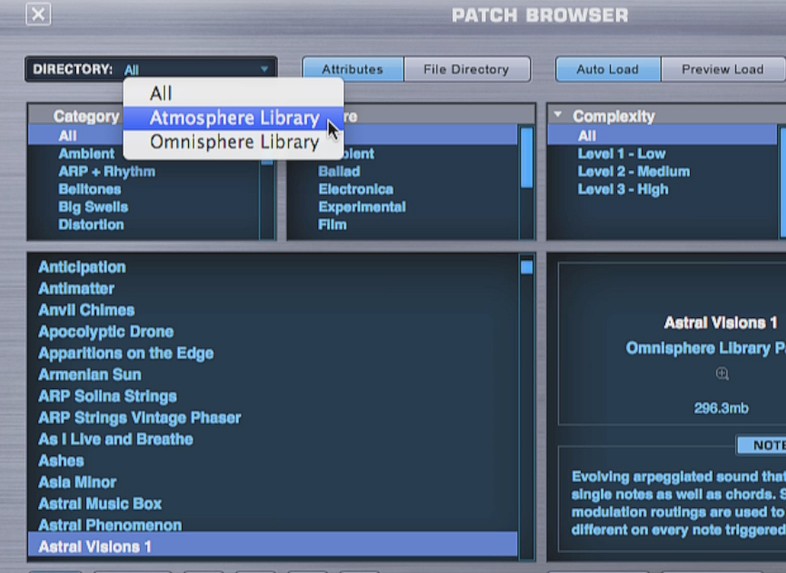Collapse the Complexity column triangle
This screenshot has height=573, width=786.
pos(558,115)
